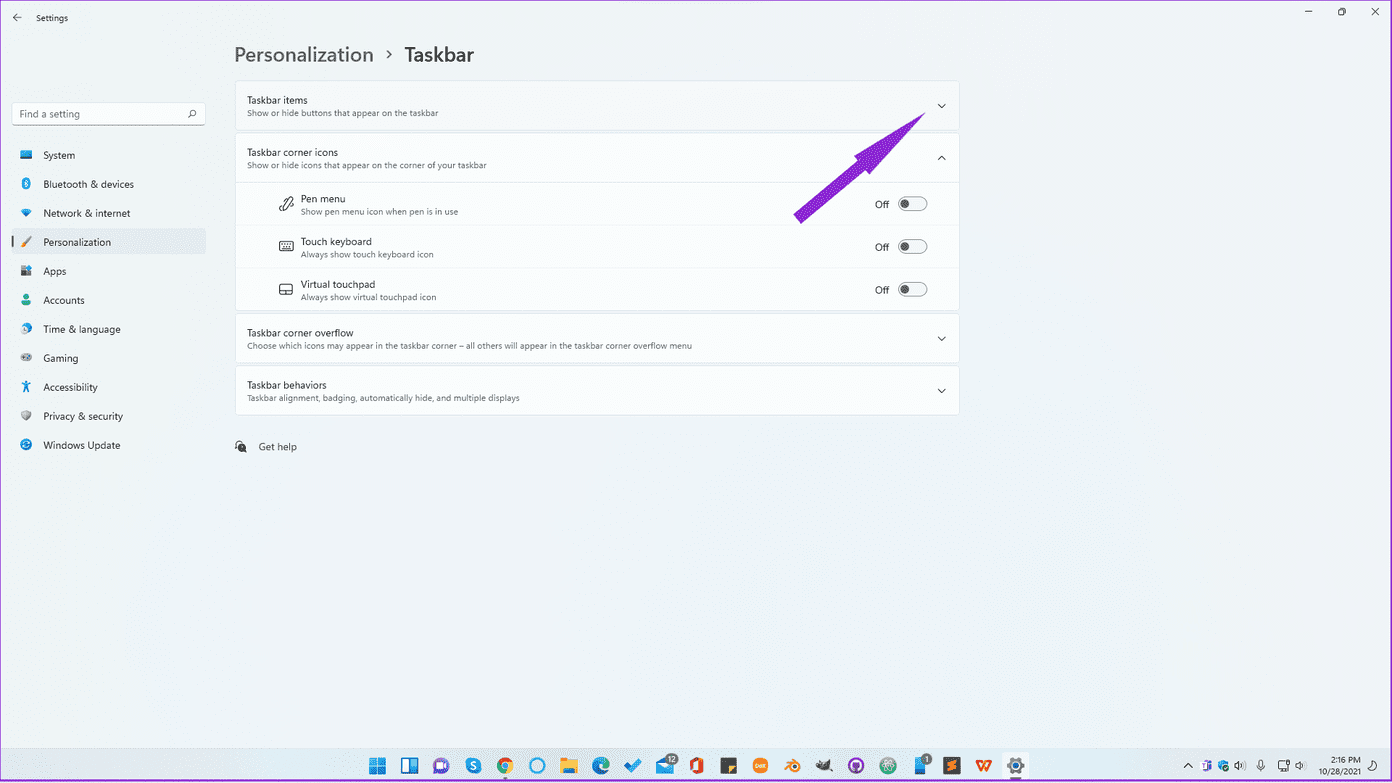Open Time & language in the sidebar

click(x=108, y=329)
